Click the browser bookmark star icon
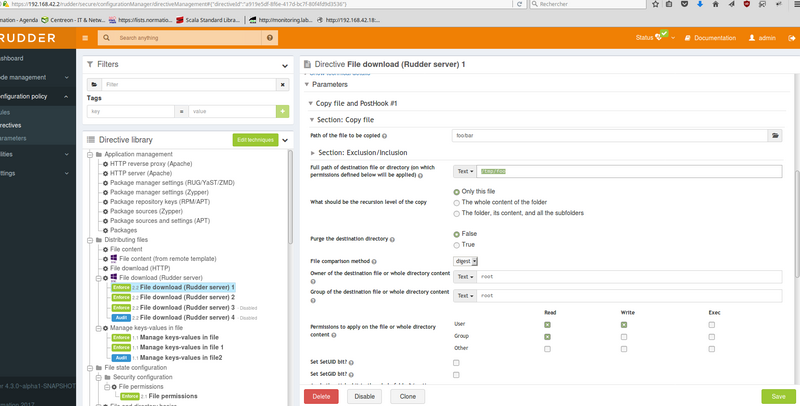The height and width of the screenshot is (406, 800). [x=655, y=4]
